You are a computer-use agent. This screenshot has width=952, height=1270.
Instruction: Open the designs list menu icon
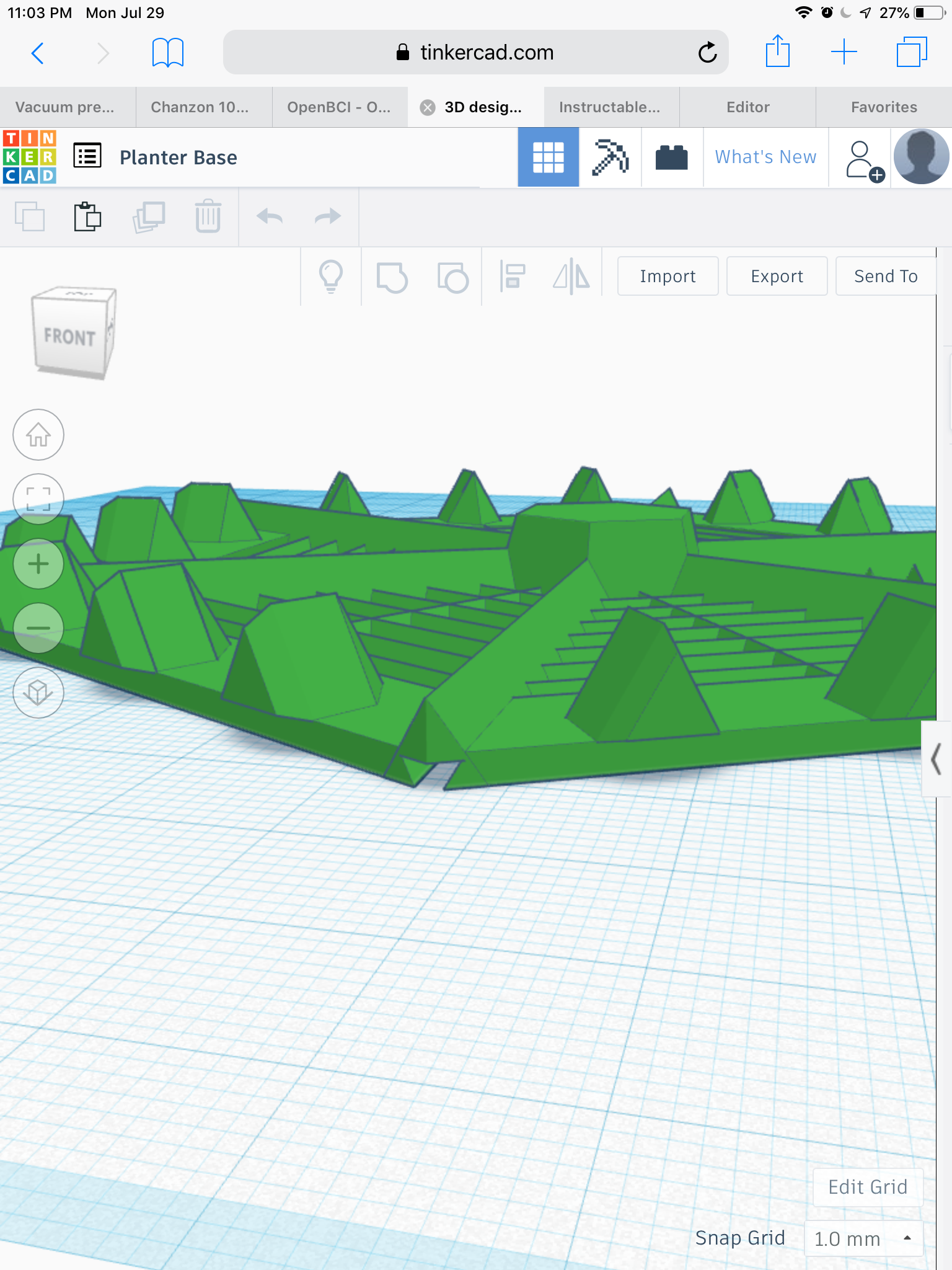click(87, 156)
